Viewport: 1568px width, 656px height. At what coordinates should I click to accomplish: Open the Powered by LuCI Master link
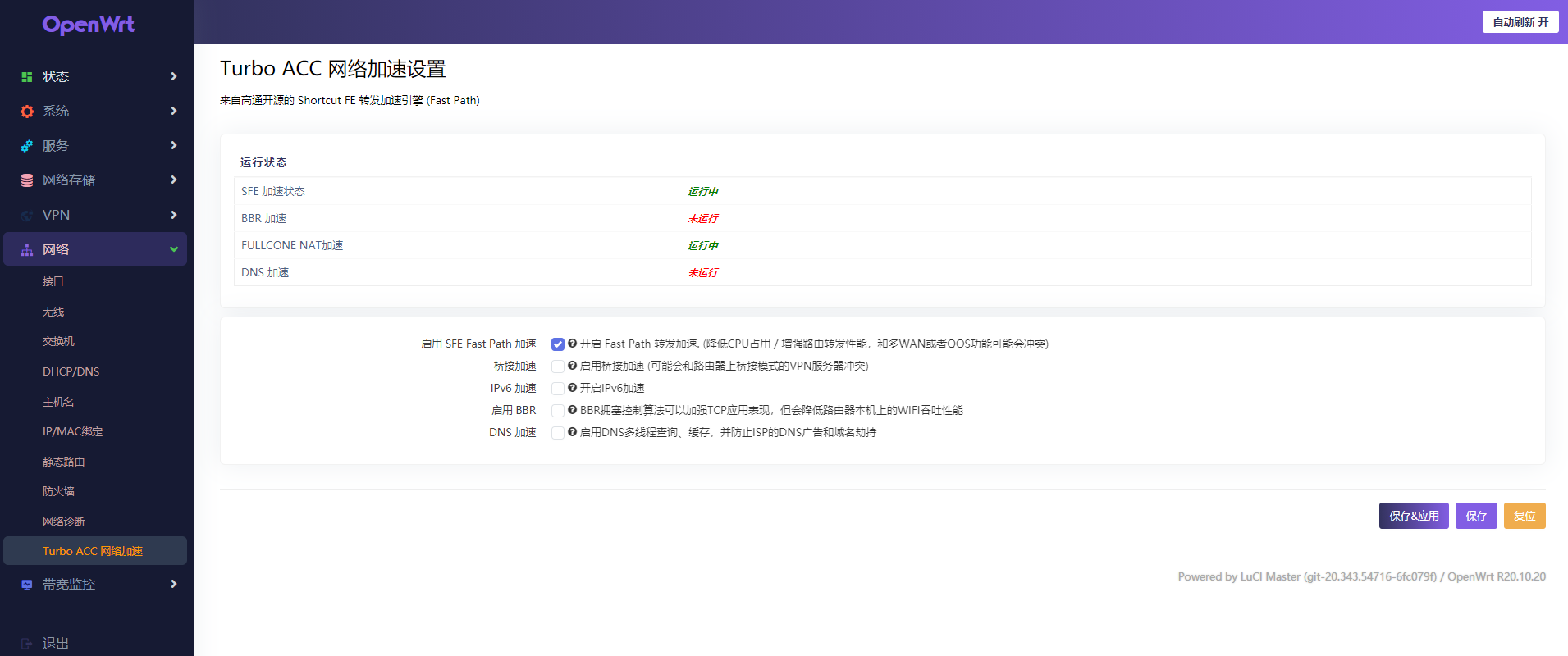1307,576
